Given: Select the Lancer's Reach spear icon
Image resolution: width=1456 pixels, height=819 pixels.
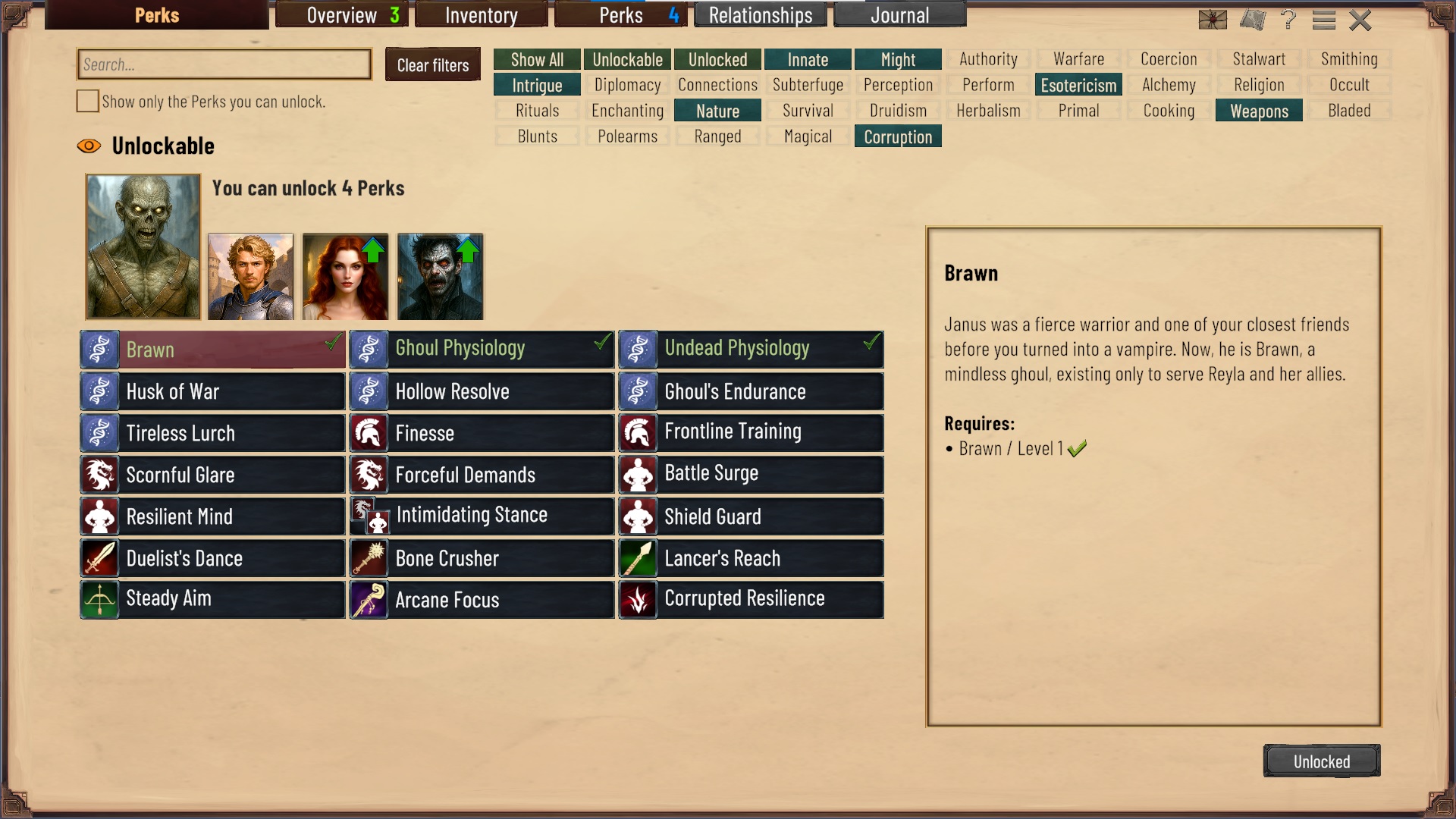Looking at the screenshot, I should click(638, 558).
